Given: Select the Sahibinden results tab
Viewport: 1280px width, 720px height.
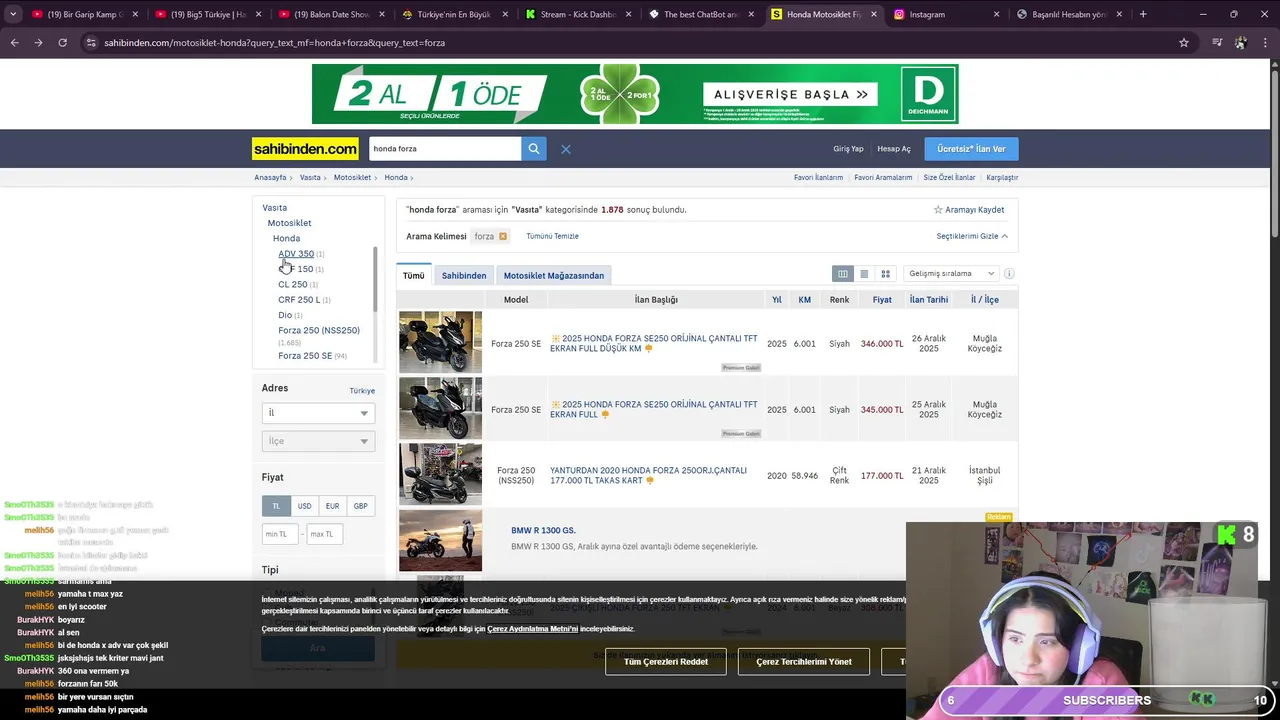Looking at the screenshot, I should pyautogui.click(x=464, y=275).
